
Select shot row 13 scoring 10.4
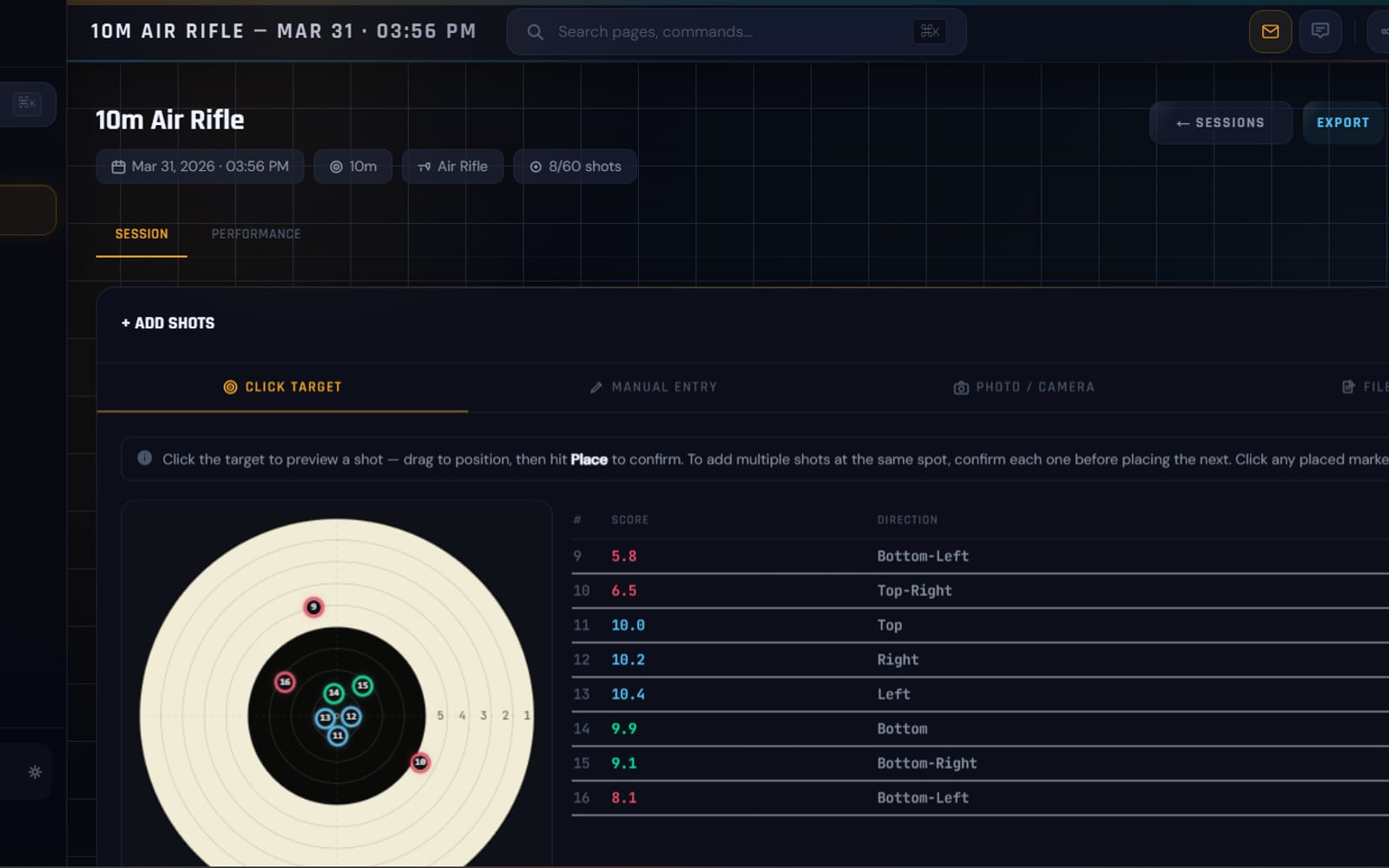(x=980, y=694)
